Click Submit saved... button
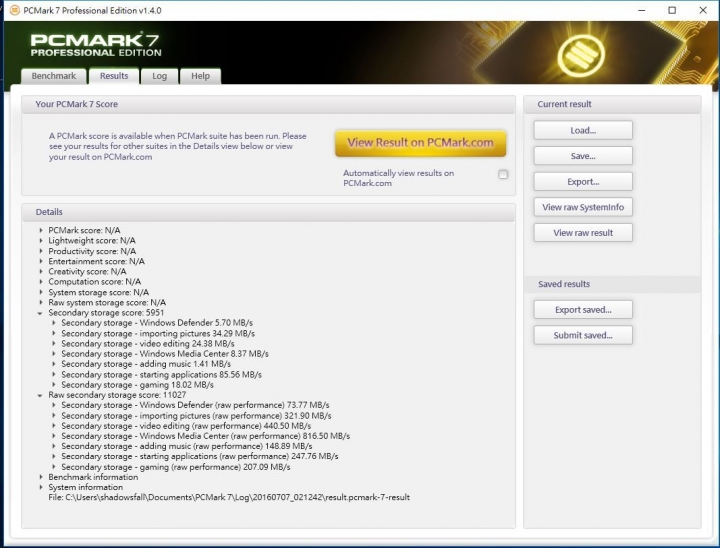Screen dimensions: 720x548 pyautogui.click(x=583, y=335)
